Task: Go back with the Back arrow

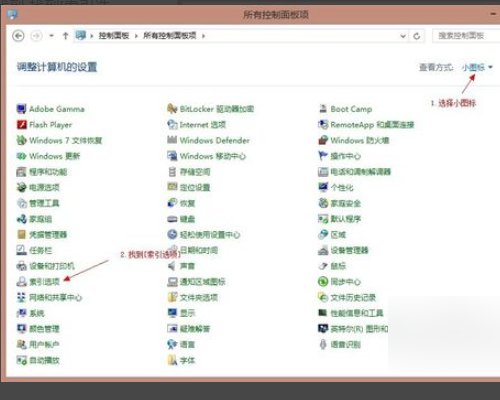Action: [18, 36]
